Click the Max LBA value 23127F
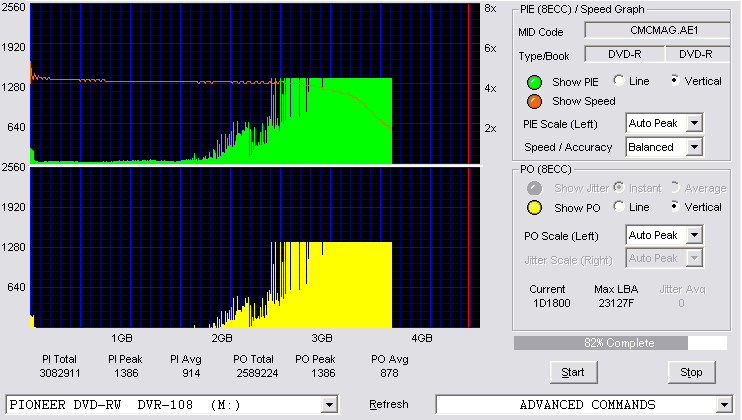The width and height of the screenshot is (742, 420). point(616,303)
